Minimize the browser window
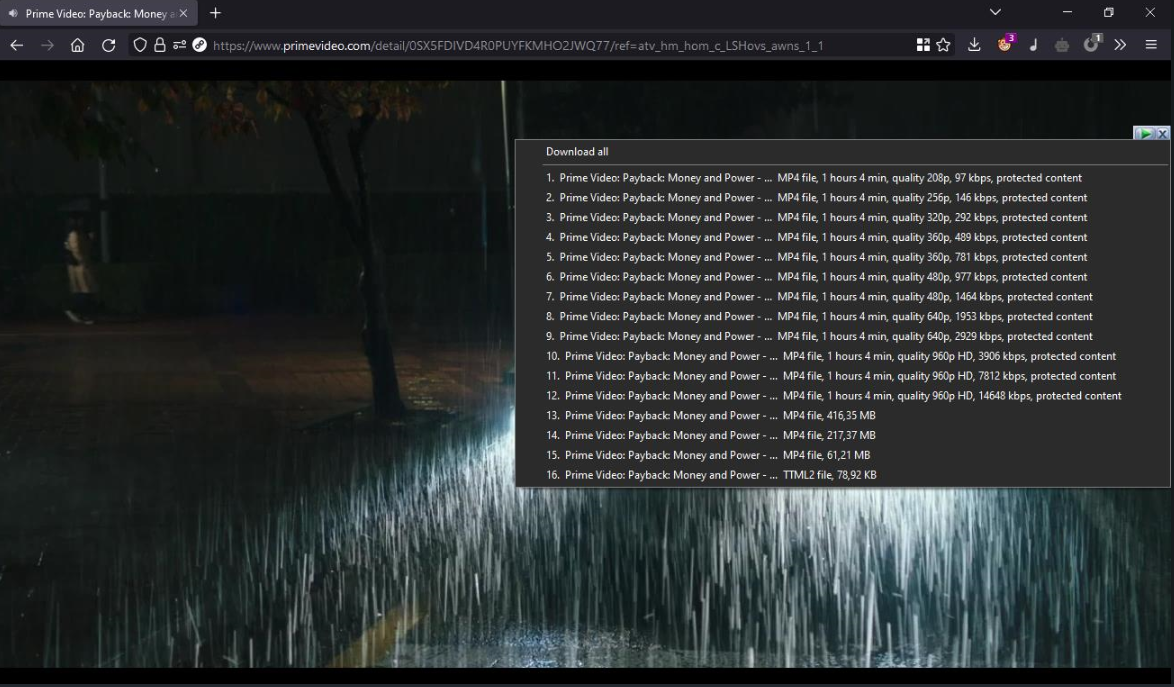 point(1067,12)
